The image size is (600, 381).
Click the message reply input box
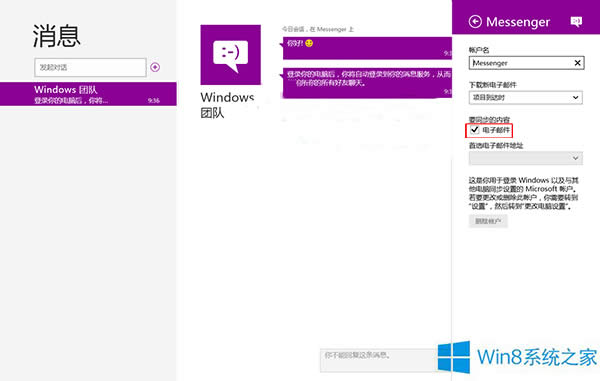click(x=379, y=360)
